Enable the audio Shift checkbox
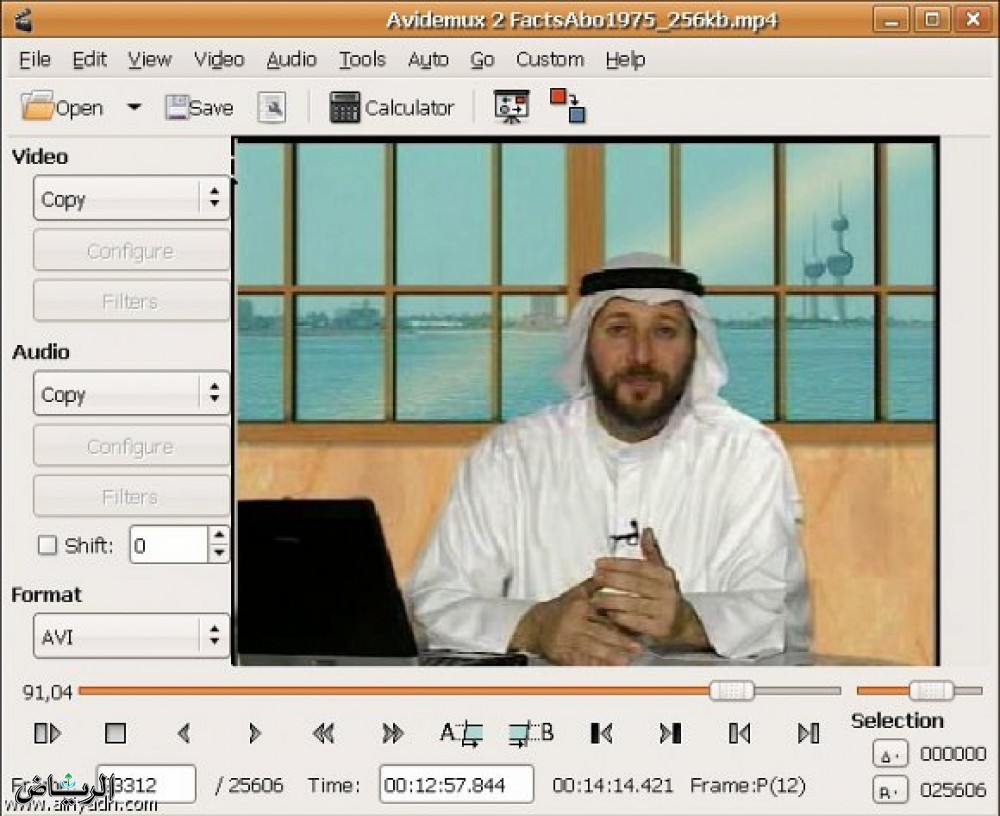 47,545
